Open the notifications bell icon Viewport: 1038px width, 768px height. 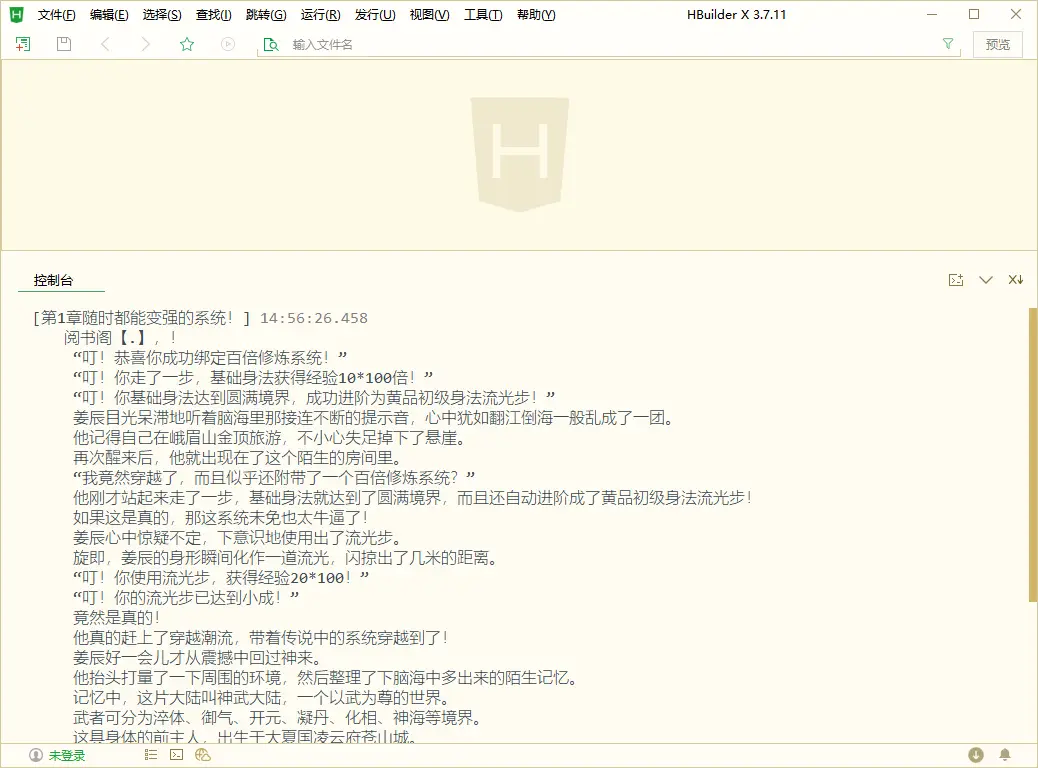click(1005, 755)
